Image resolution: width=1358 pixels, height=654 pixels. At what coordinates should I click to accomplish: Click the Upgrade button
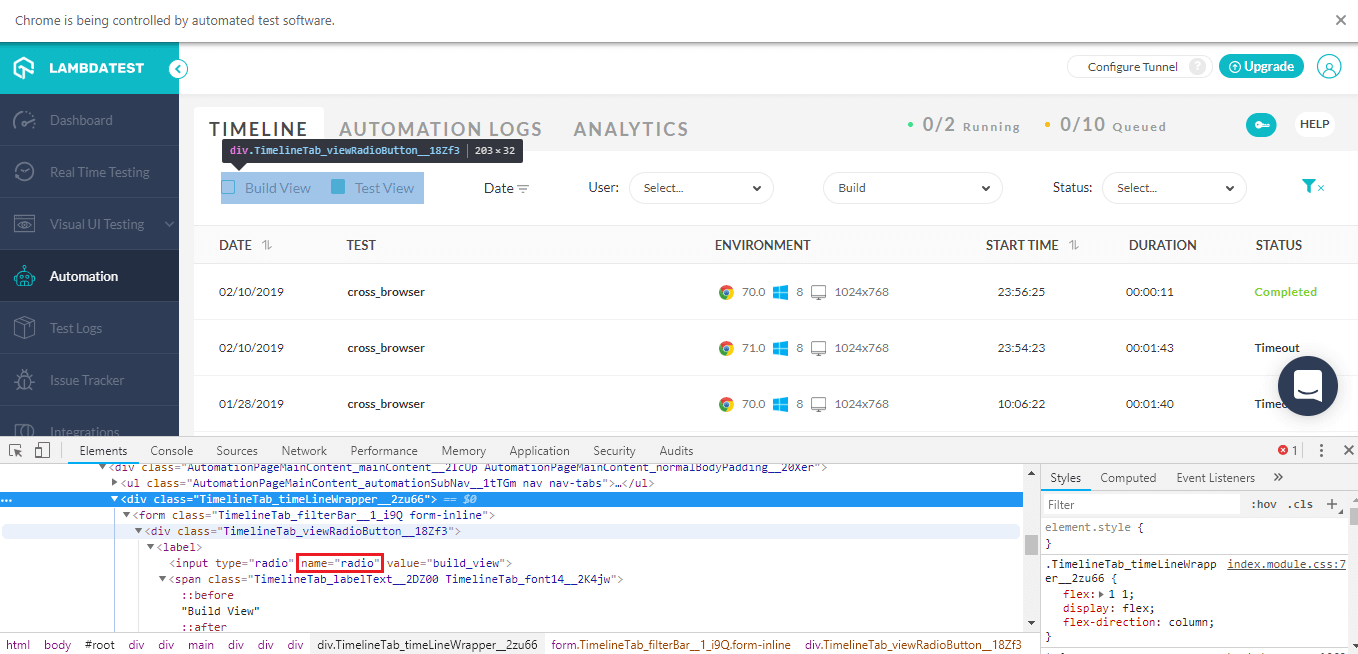point(1261,66)
